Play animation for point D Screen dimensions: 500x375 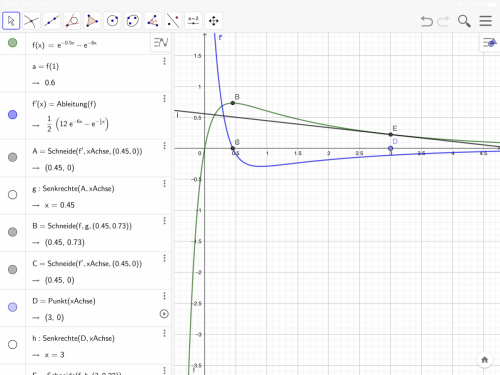point(164,314)
